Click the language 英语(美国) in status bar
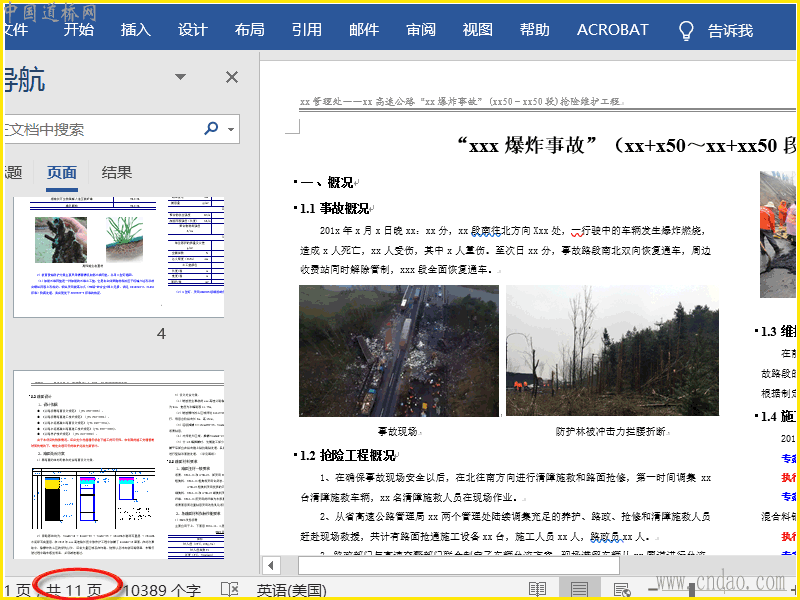 point(291,591)
